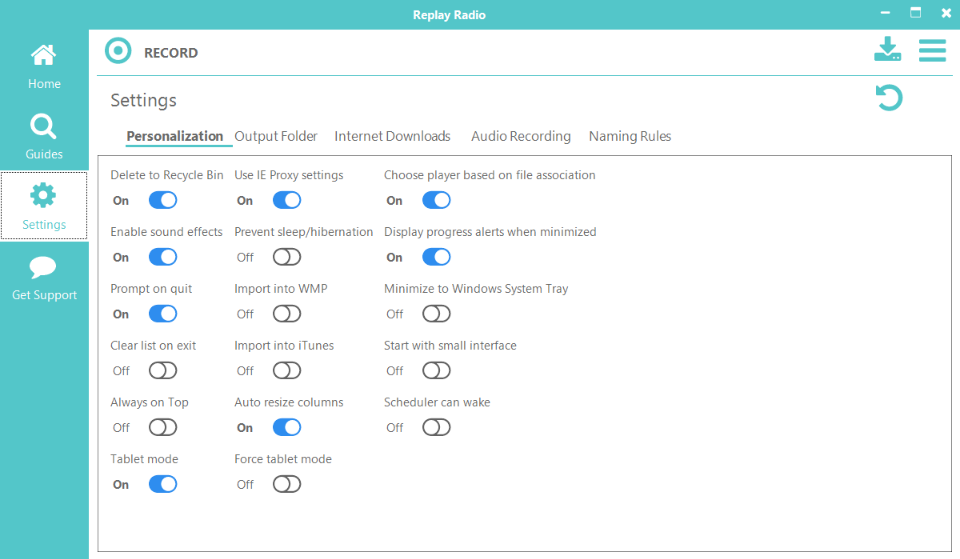Image resolution: width=960 pixels, height=559 pixels.
Task: Turn off Delete to Recycle Bin
Action: pyautogui.click(x=163, y=200)
